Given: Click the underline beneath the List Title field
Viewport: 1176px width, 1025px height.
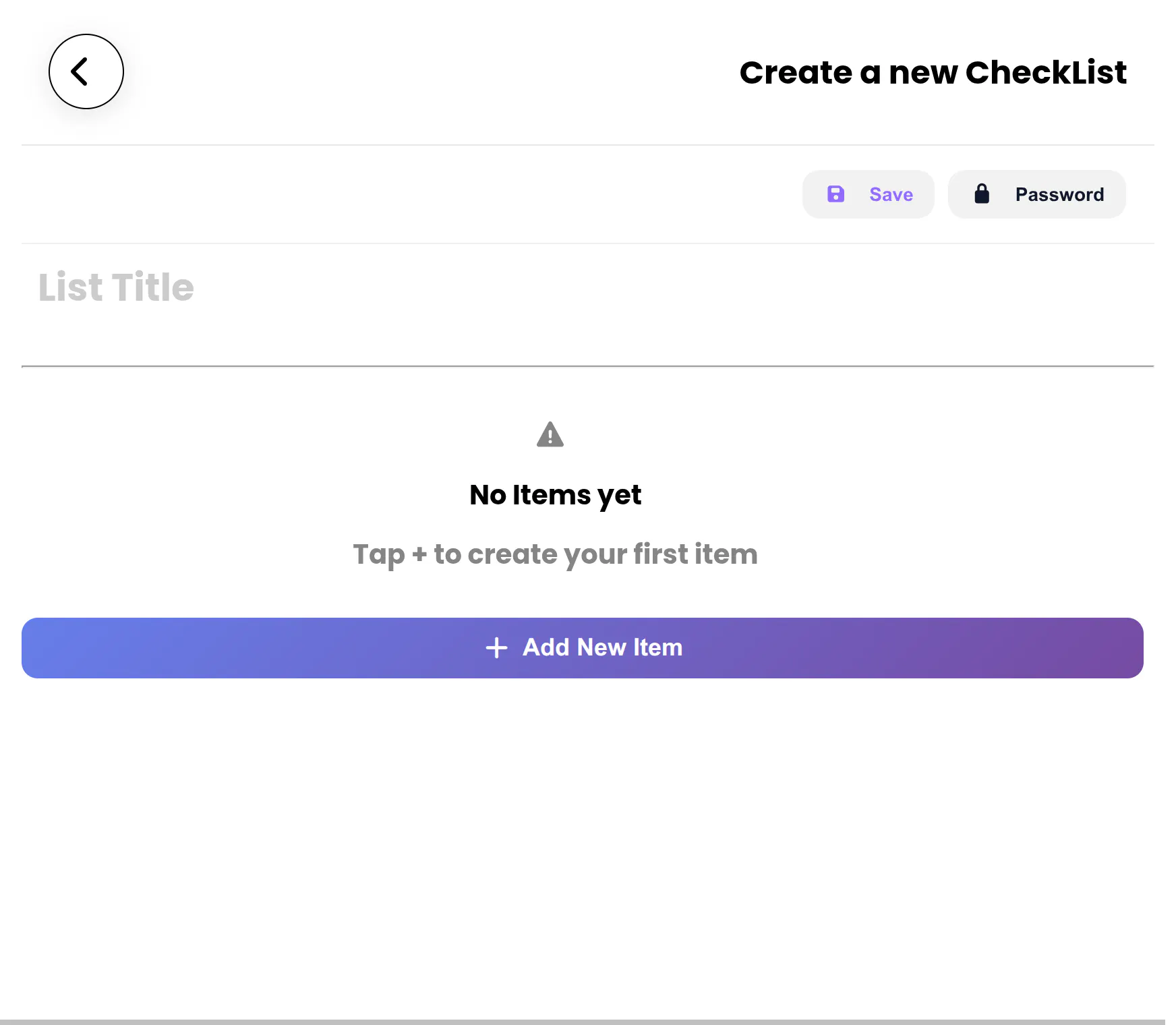Looking at the screenshot, I should [x=587, y=366].
